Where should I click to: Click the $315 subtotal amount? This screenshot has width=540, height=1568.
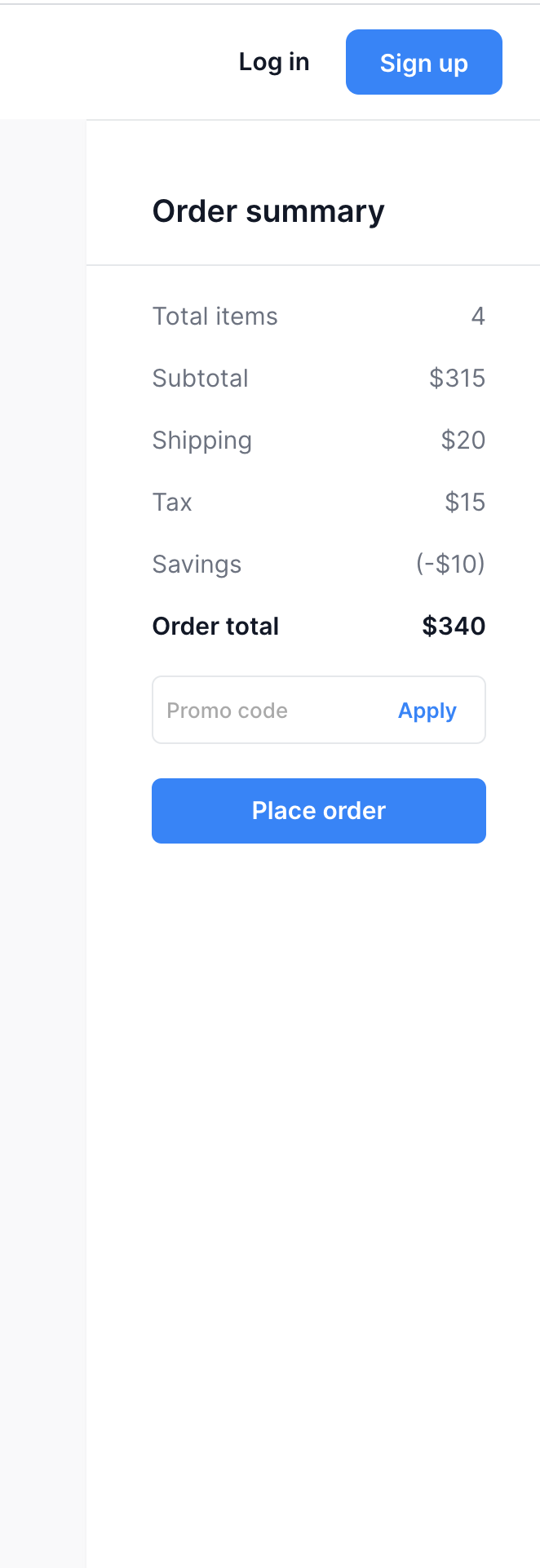(457, 379)
